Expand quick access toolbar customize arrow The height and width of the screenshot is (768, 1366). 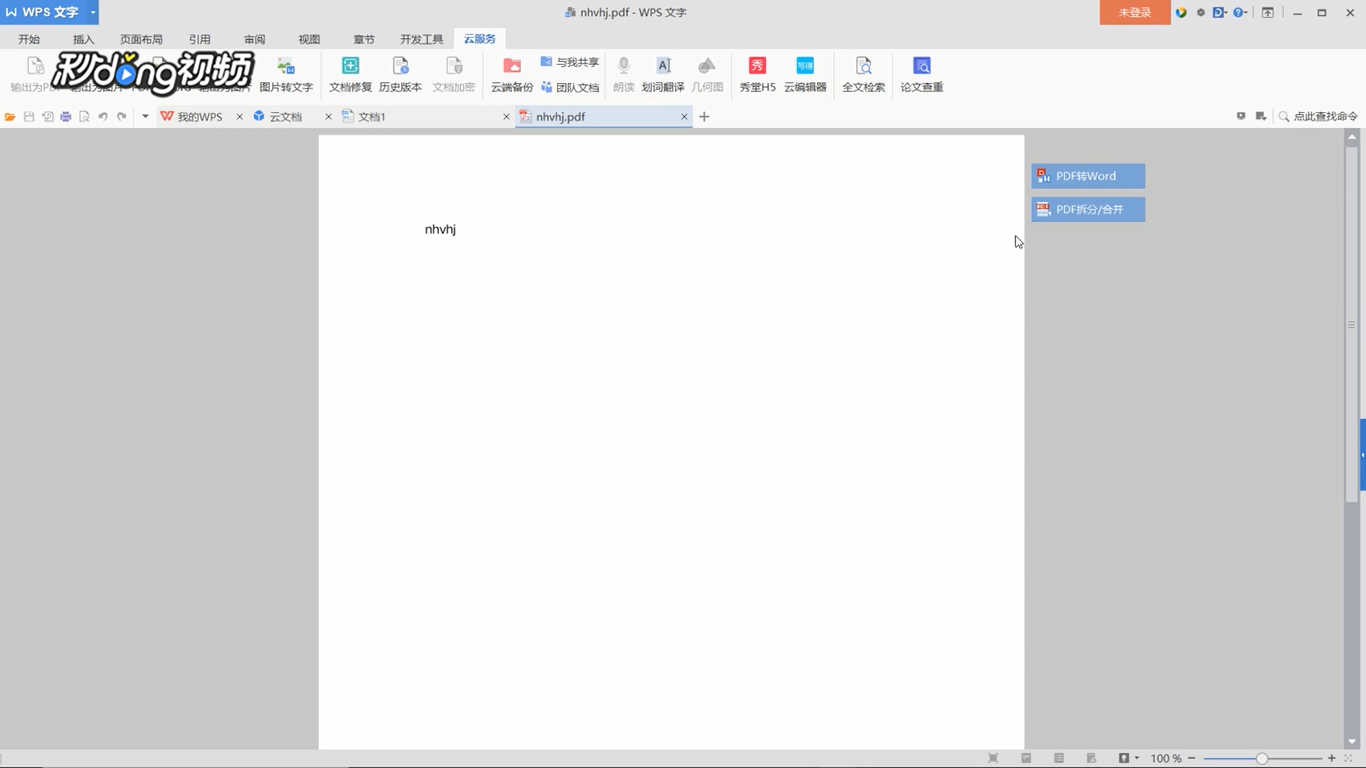(145, 117)
